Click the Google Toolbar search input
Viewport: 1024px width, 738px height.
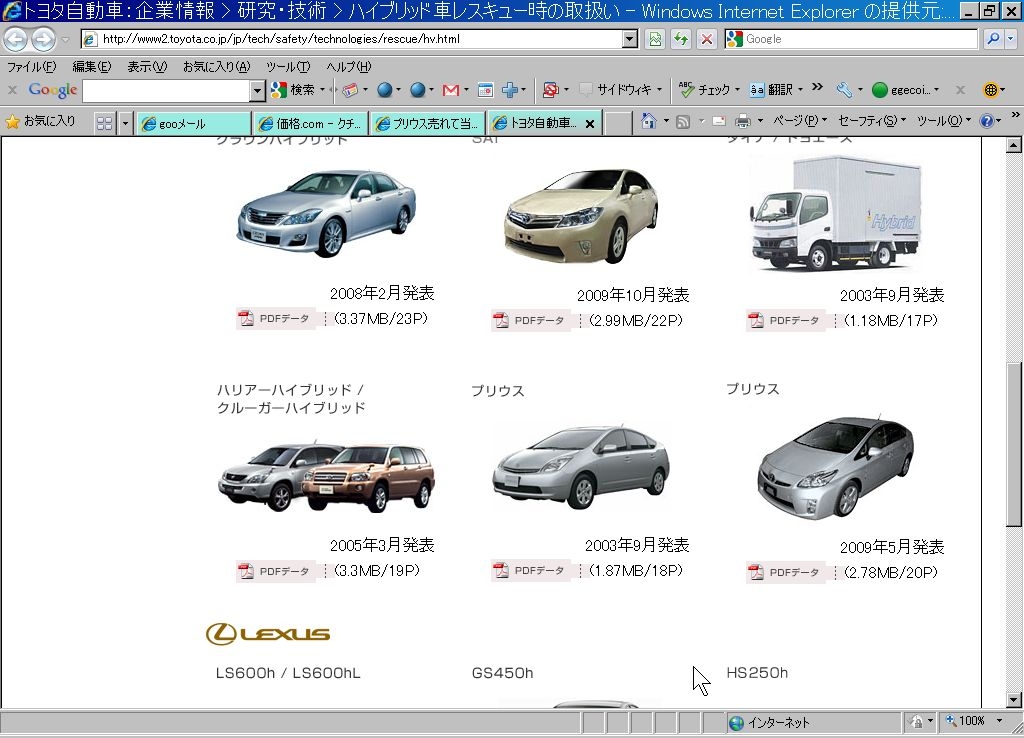tap(167, 91)
